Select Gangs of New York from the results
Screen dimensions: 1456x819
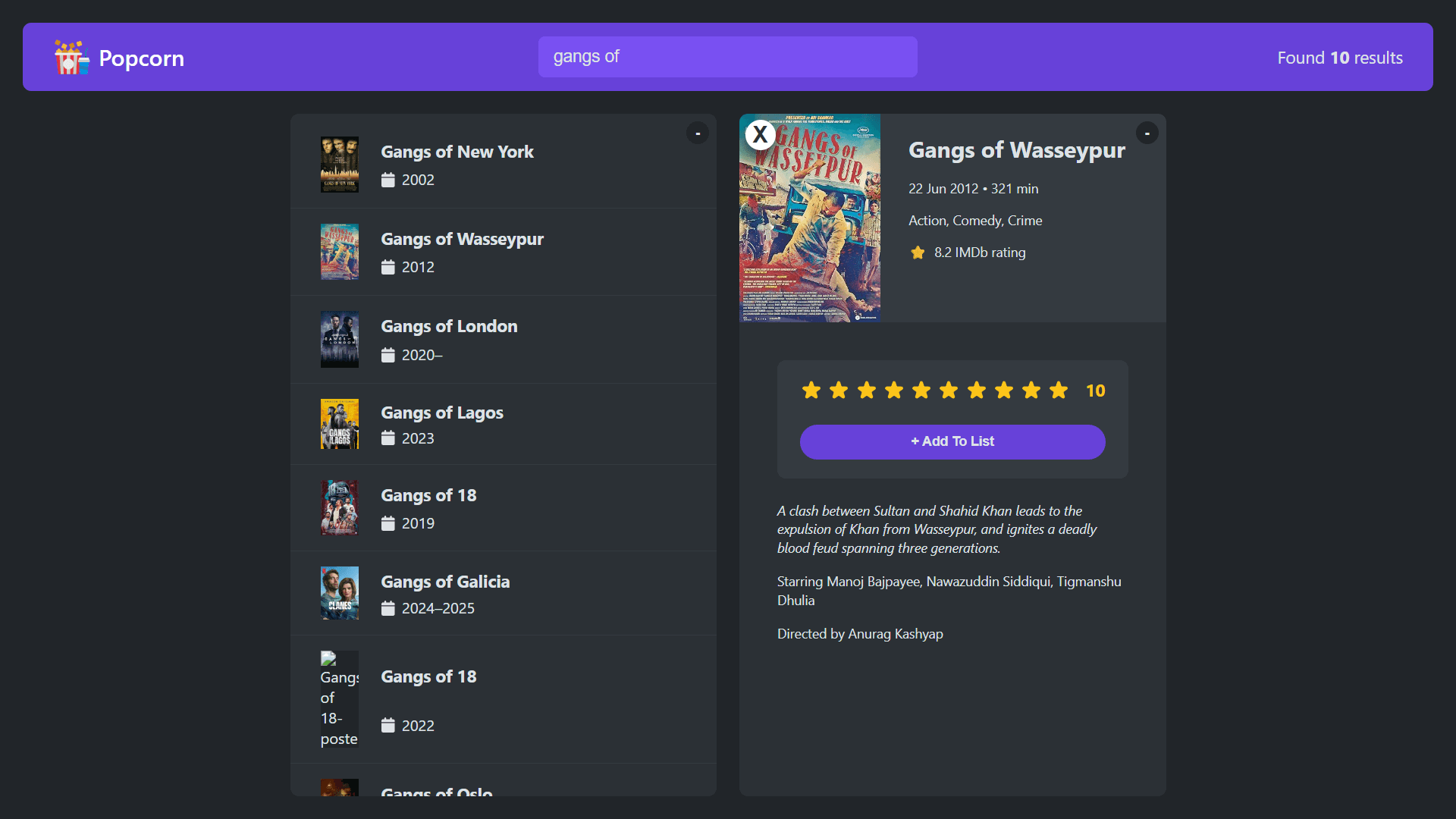457,152
